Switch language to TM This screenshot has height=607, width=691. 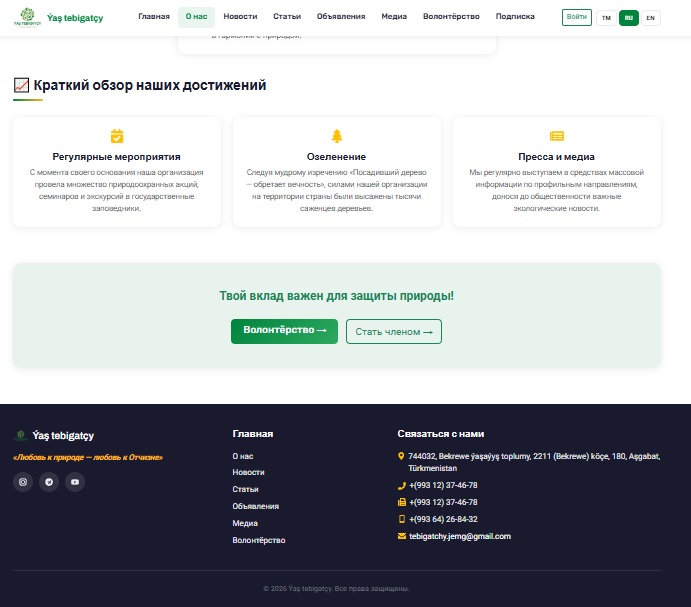pos(606,18)
